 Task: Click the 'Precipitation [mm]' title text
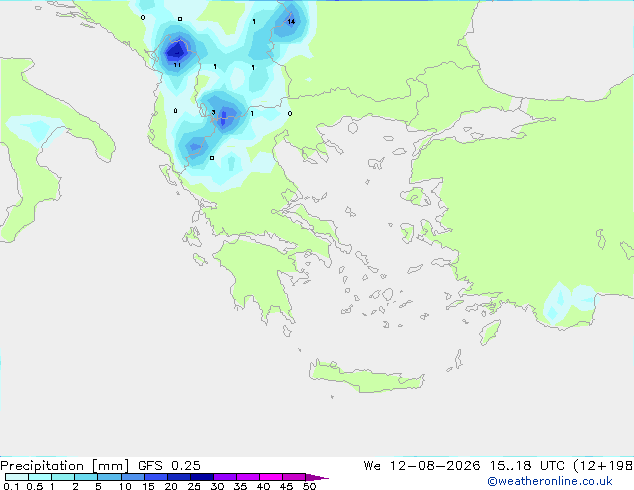[64, 466]
